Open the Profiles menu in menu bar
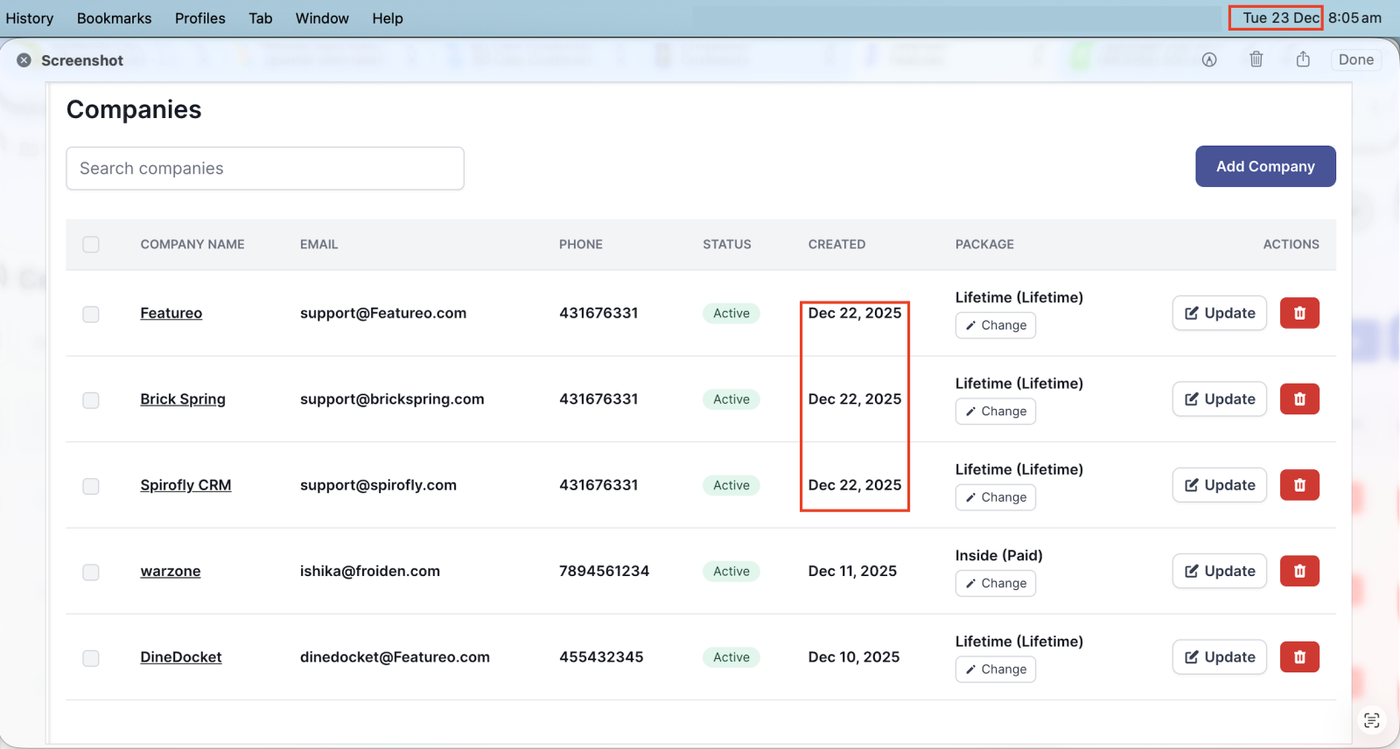This screenshot has height=749, width=1400. coord(200,18)
